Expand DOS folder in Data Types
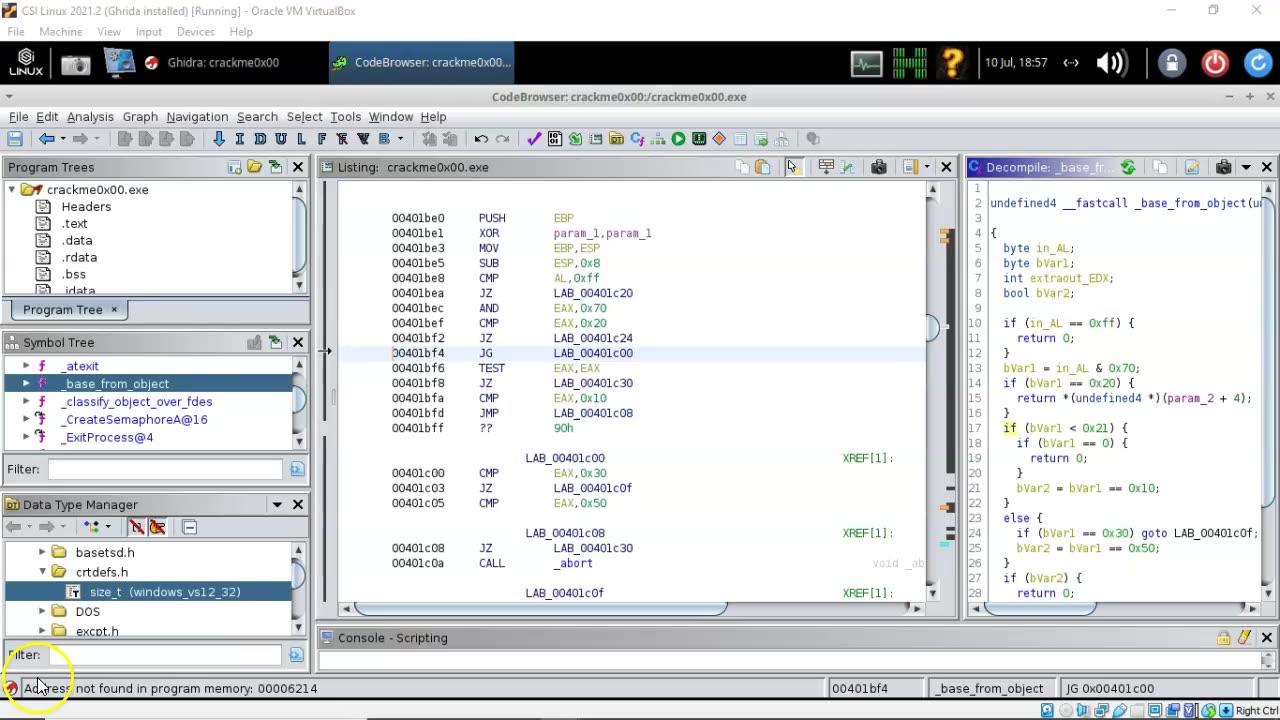 pyautogui.click(x=42, y=611)
